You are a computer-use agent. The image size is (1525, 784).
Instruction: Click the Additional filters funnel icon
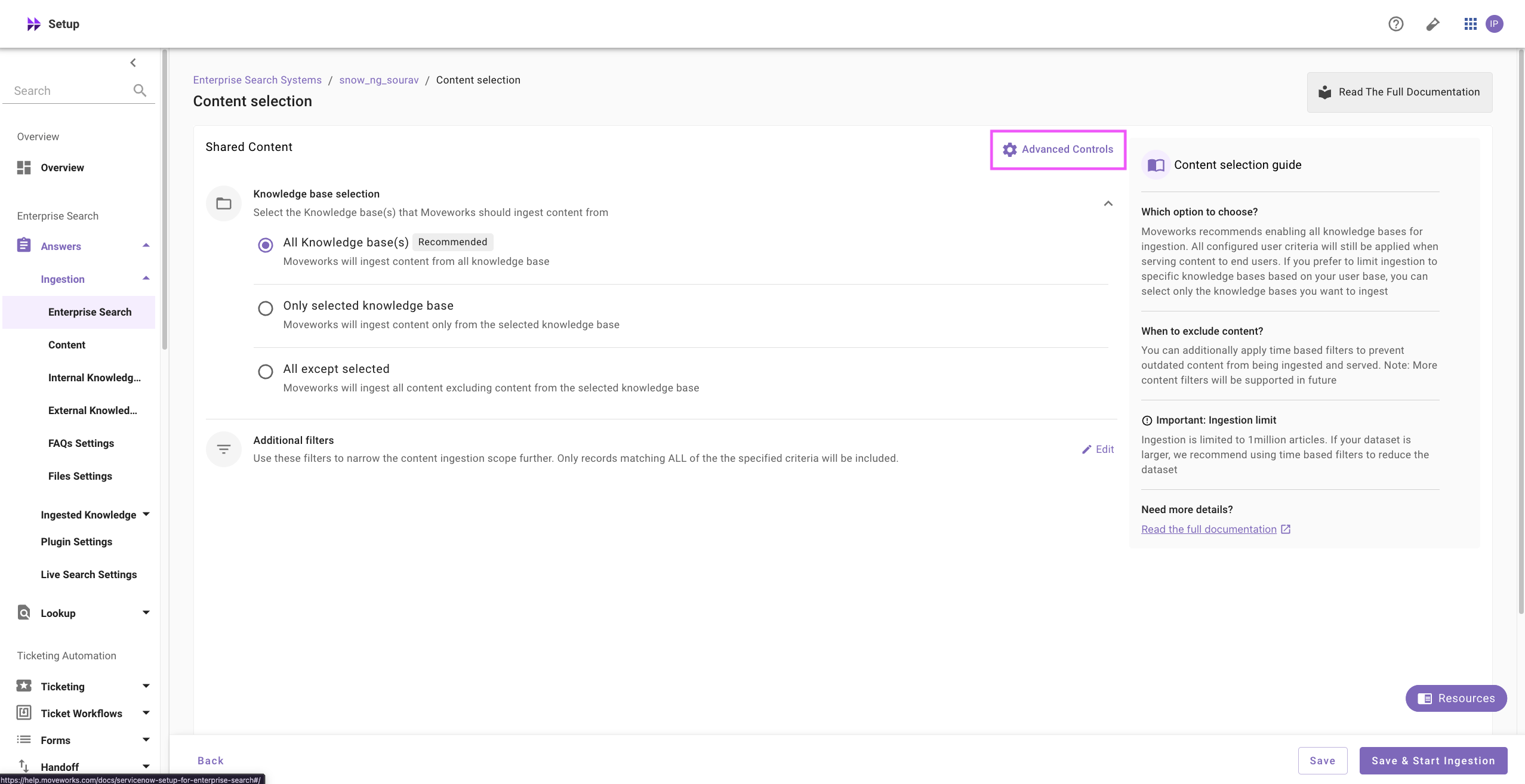pos(224,449)
